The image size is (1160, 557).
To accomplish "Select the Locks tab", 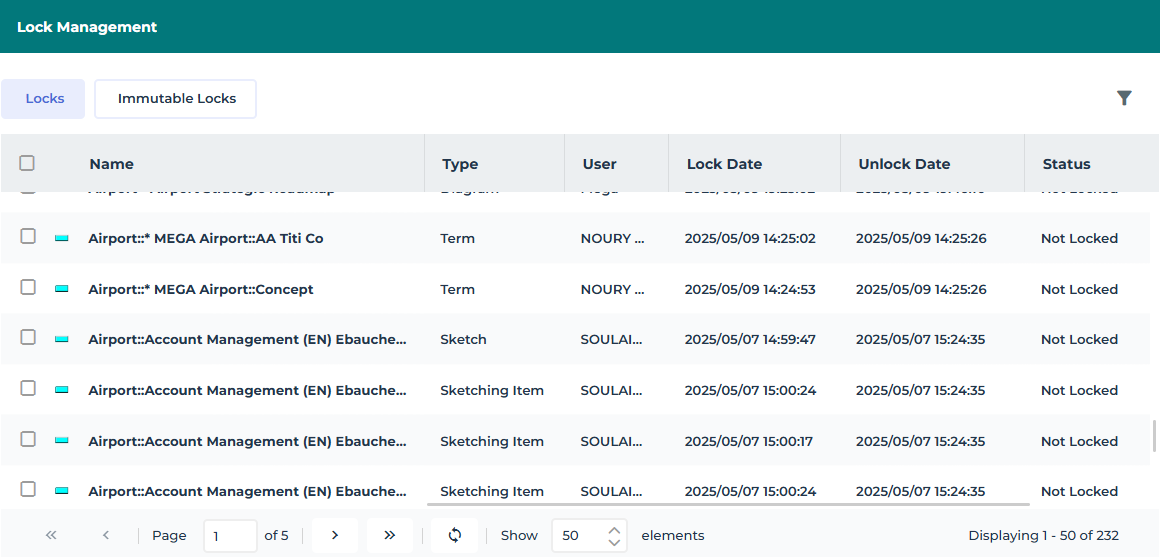I will point(44,99).
